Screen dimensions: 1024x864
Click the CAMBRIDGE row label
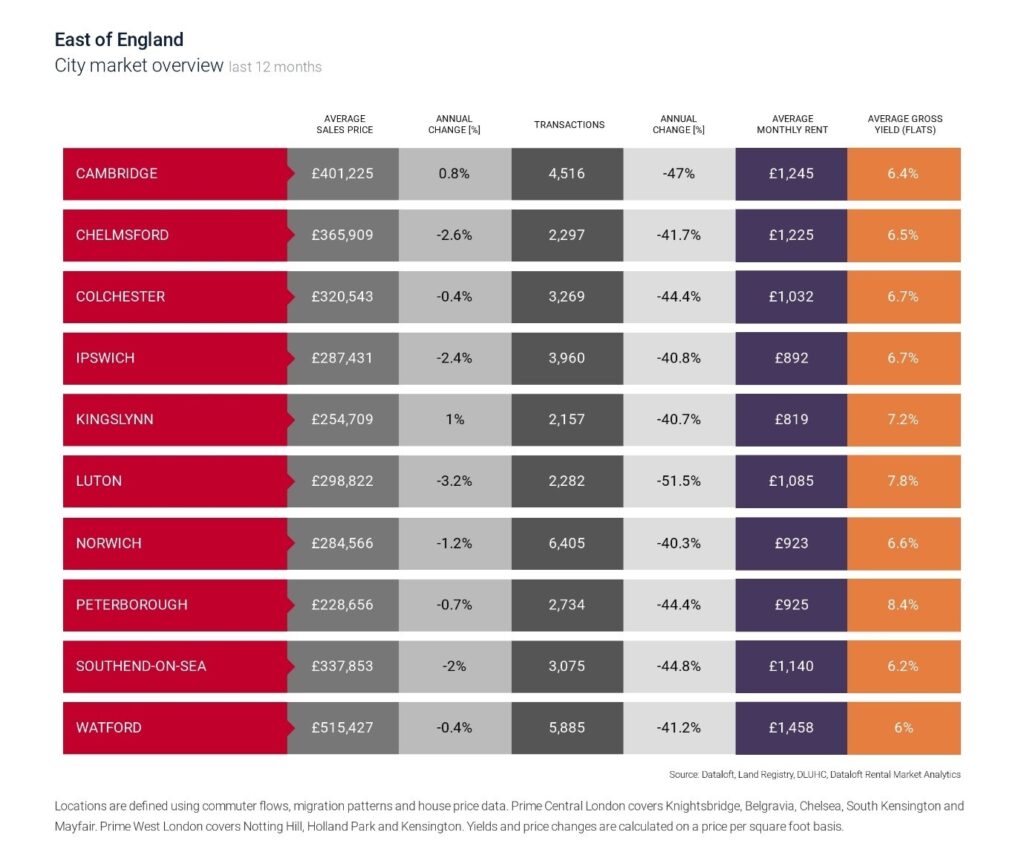117,173
